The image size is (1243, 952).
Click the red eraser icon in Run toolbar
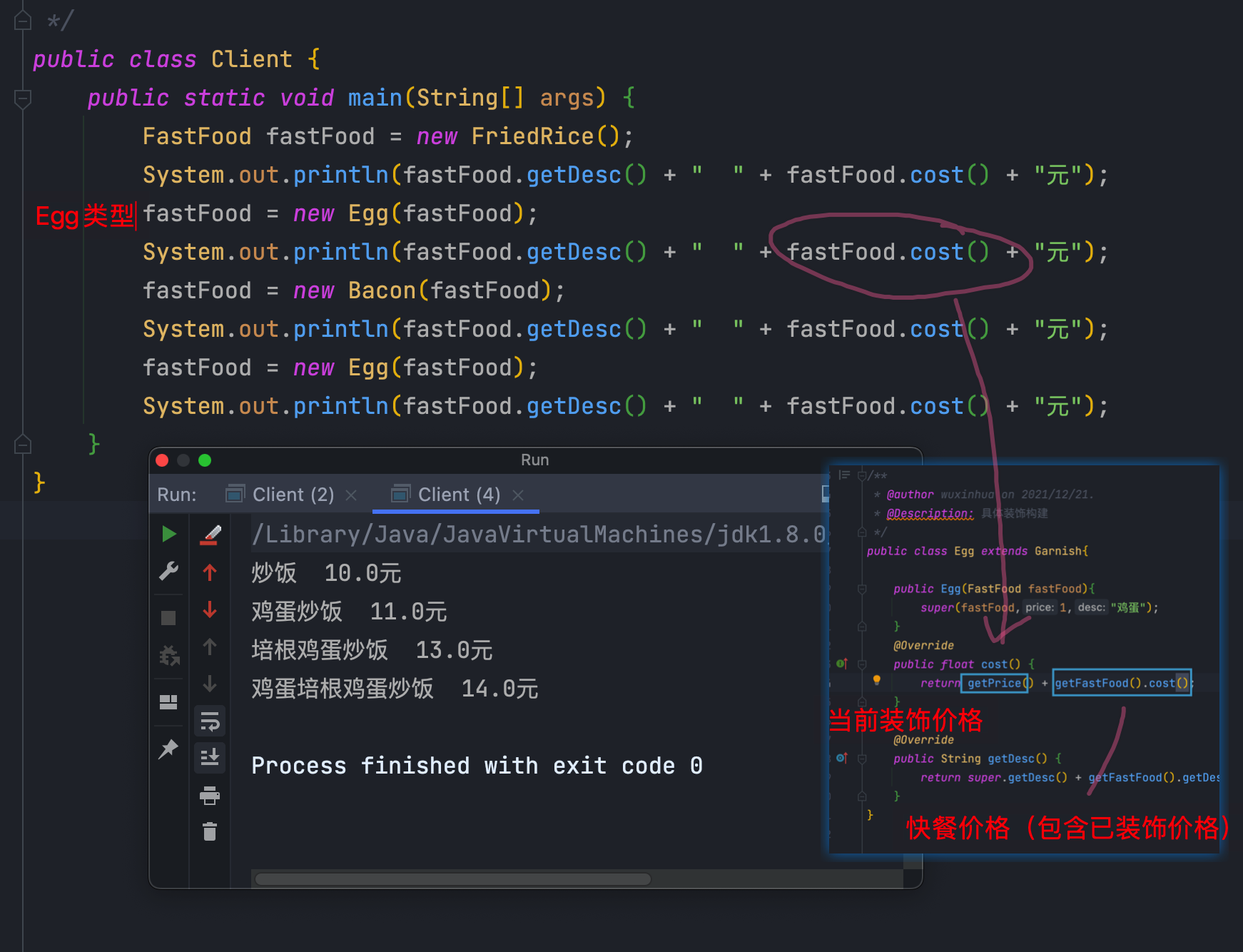[210, 535]
